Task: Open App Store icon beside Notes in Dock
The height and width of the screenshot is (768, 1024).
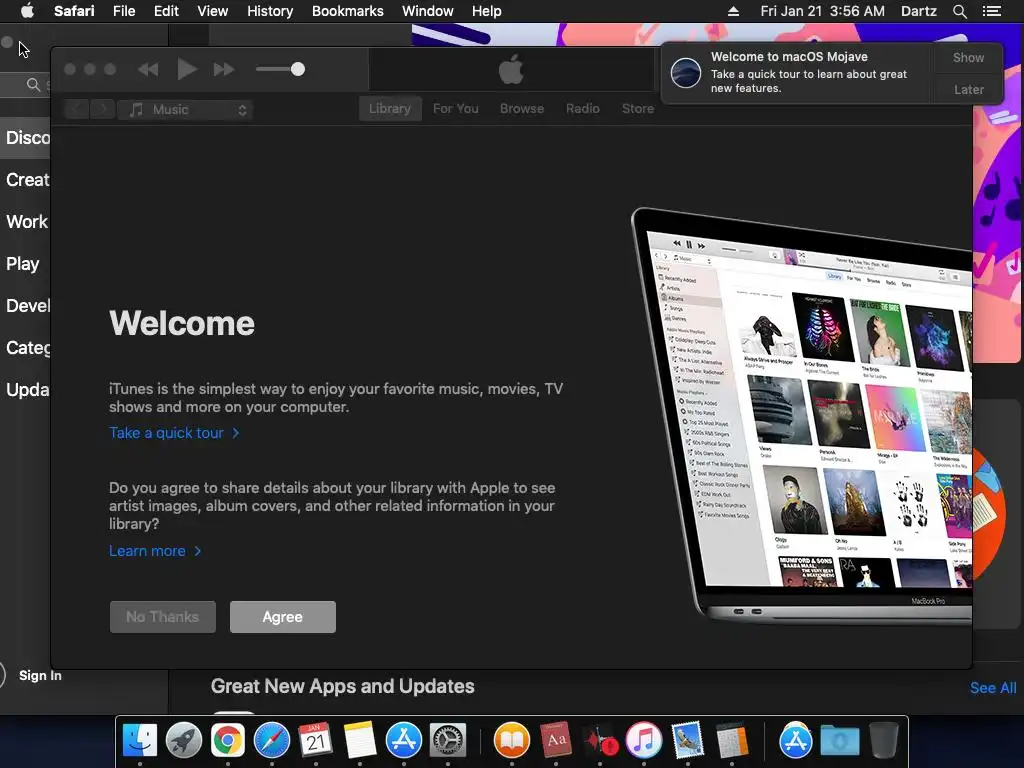Action: point(404,740)
